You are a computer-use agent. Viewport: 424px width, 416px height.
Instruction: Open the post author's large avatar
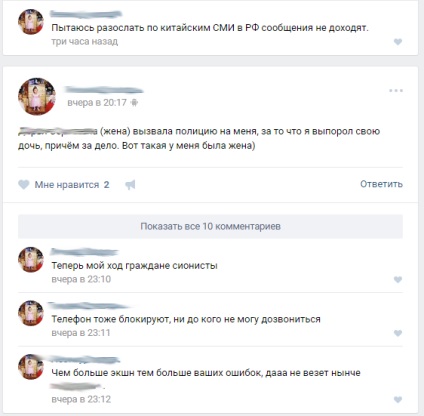tap(37, 97)
